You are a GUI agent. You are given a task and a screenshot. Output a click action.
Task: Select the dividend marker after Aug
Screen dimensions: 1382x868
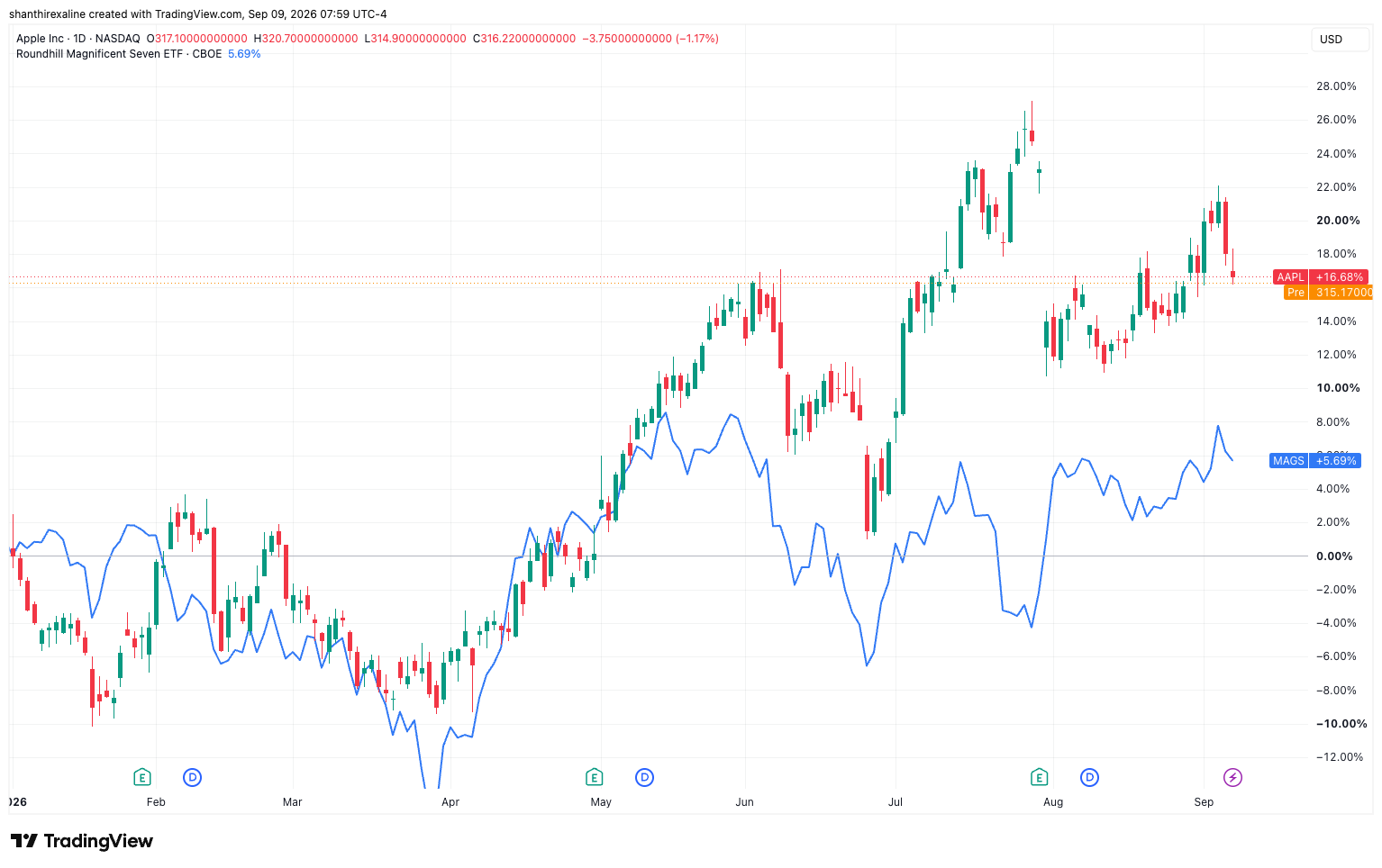point(1089,777)
